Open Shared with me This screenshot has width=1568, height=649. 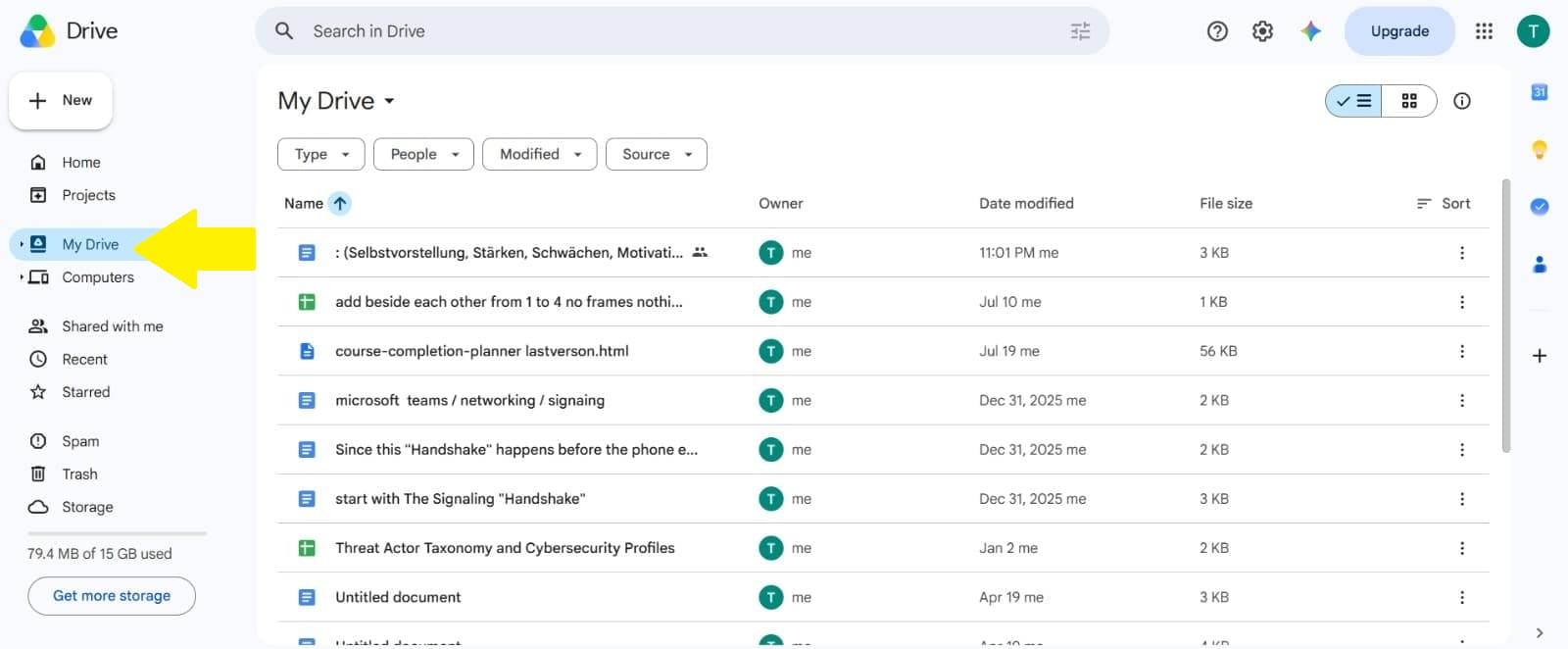coord(112,326)
